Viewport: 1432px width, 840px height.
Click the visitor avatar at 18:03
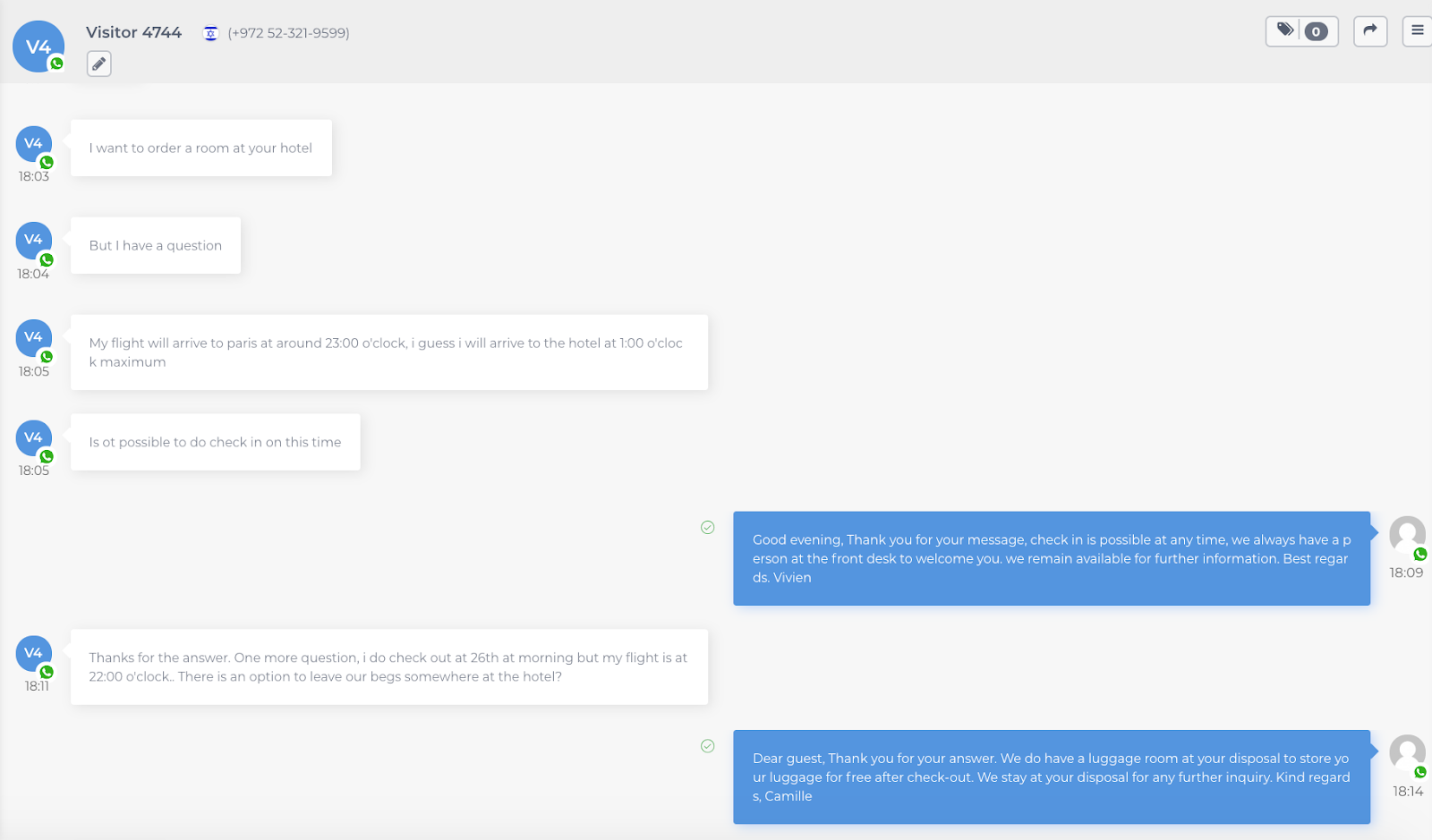click(x=34, y=144)
